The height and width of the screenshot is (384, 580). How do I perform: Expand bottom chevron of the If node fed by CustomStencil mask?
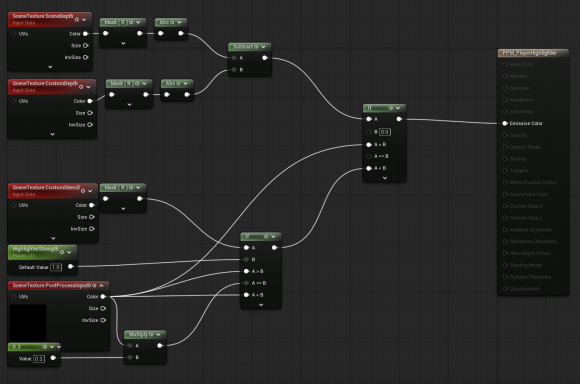pyautogui.click(x=261, y=305)
